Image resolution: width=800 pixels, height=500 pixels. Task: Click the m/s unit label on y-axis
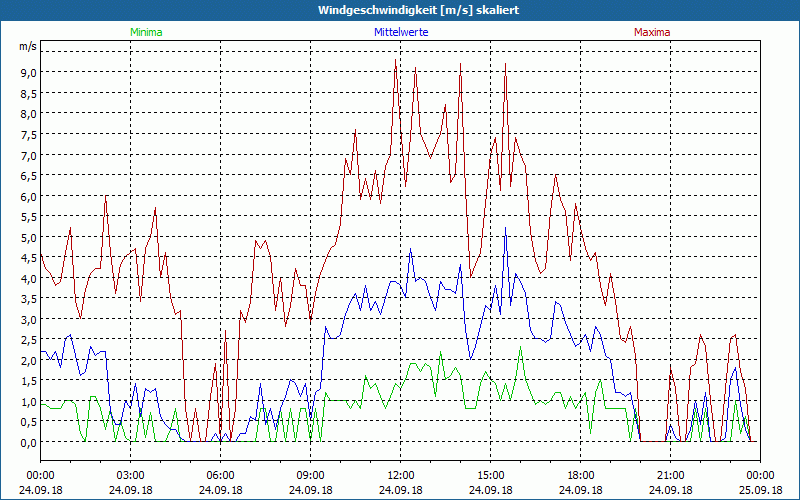point(27,46)
